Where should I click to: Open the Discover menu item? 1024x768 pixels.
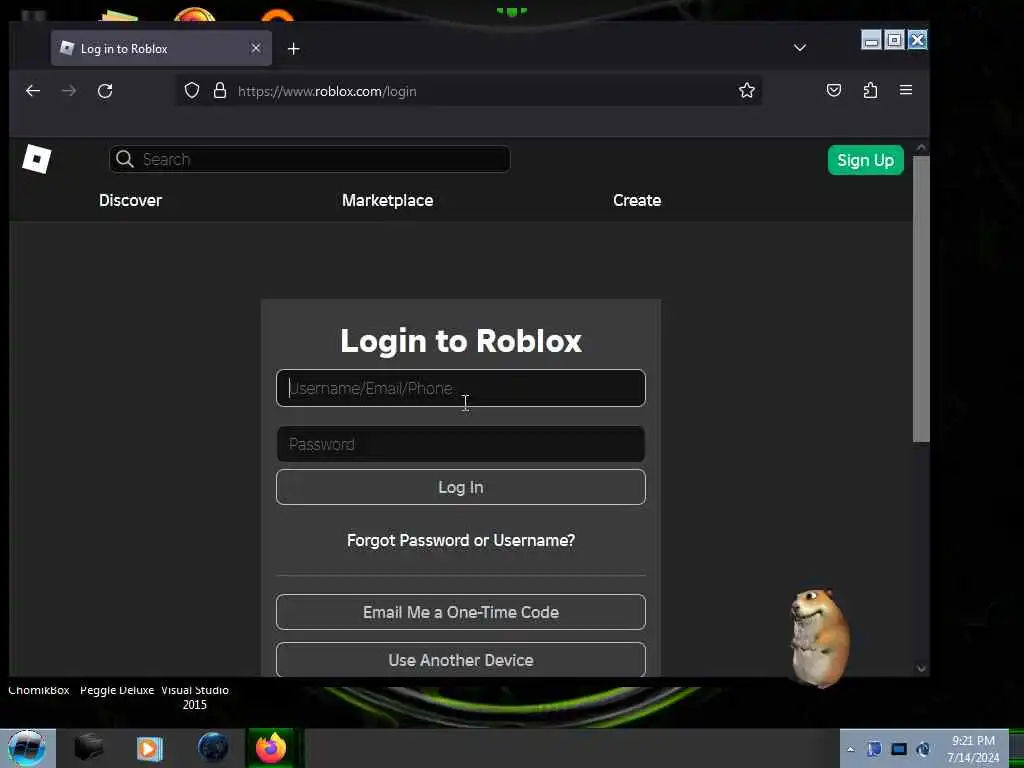pyautogui.click(x=130, y=200)
